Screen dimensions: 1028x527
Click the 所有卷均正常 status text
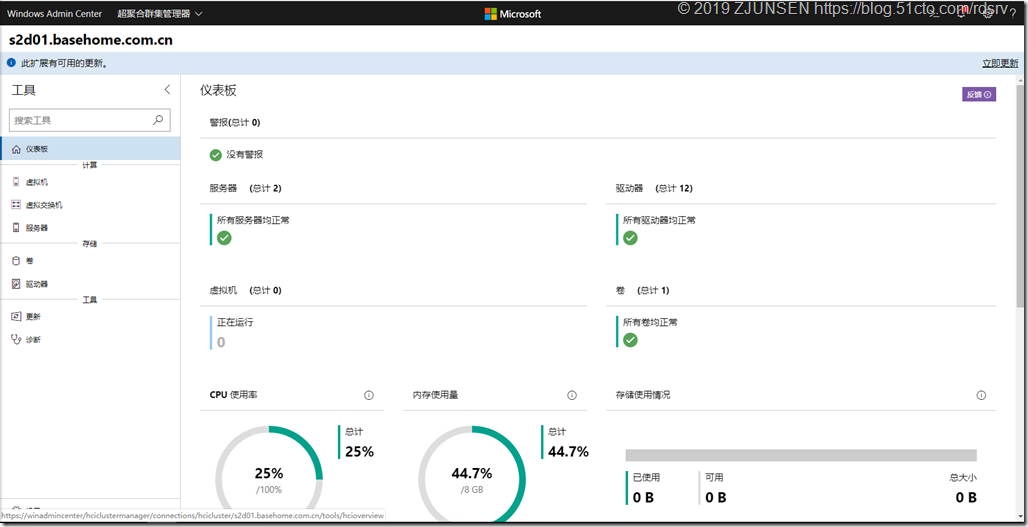(x=650, y=322)
